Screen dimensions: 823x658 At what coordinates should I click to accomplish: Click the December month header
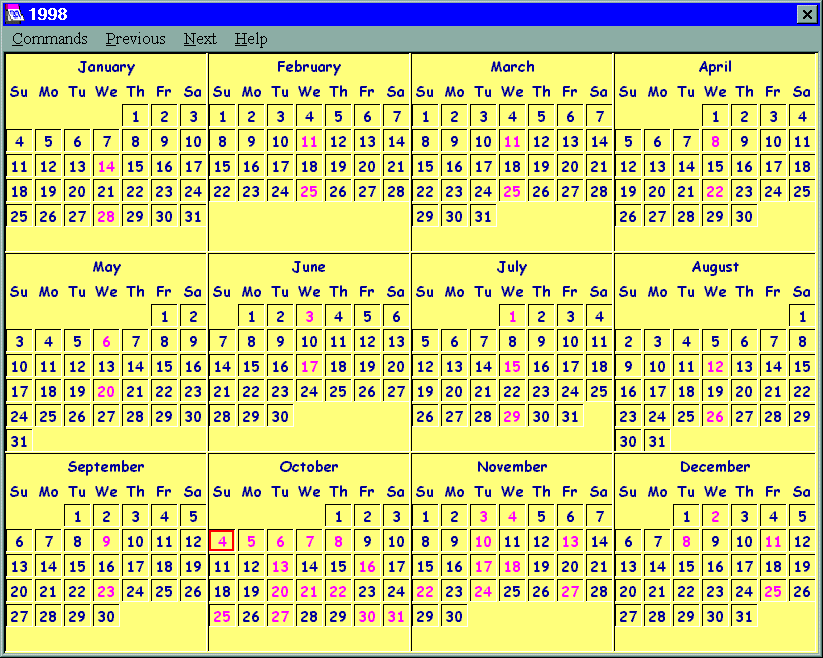[715, 467]
